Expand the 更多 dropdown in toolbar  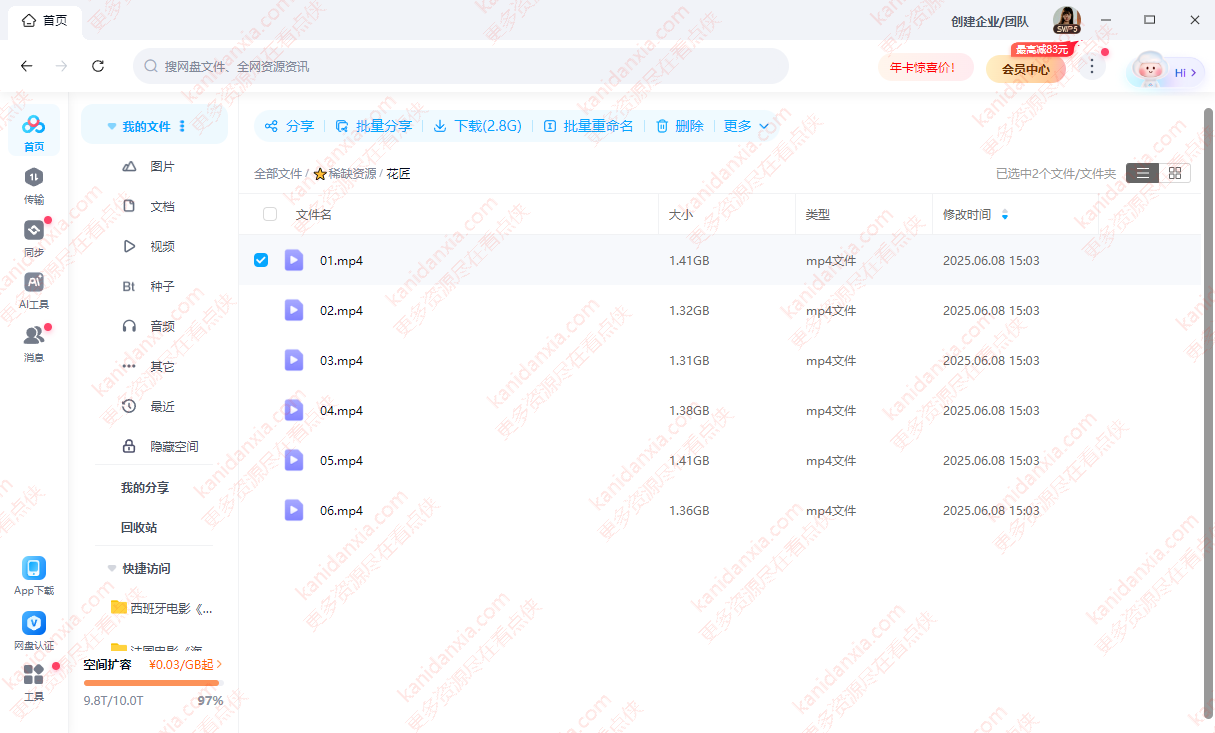tap(746, 126)
